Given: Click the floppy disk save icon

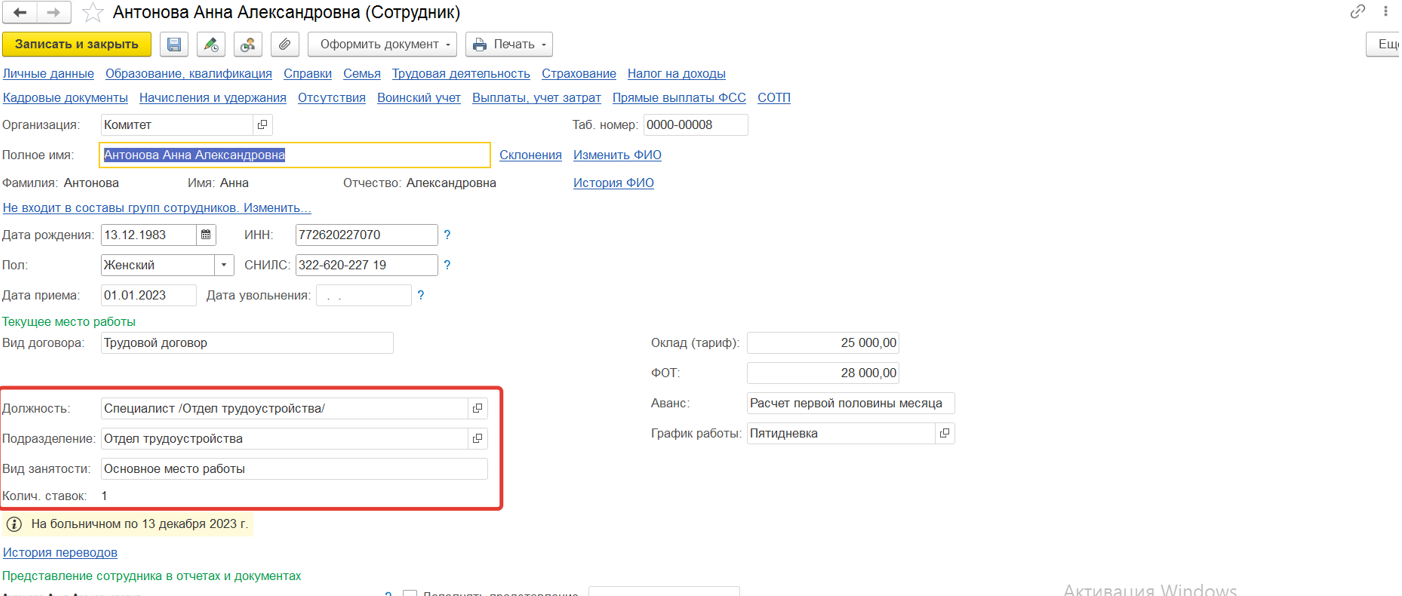Looking at the screenshot, I should pos(174,44).
